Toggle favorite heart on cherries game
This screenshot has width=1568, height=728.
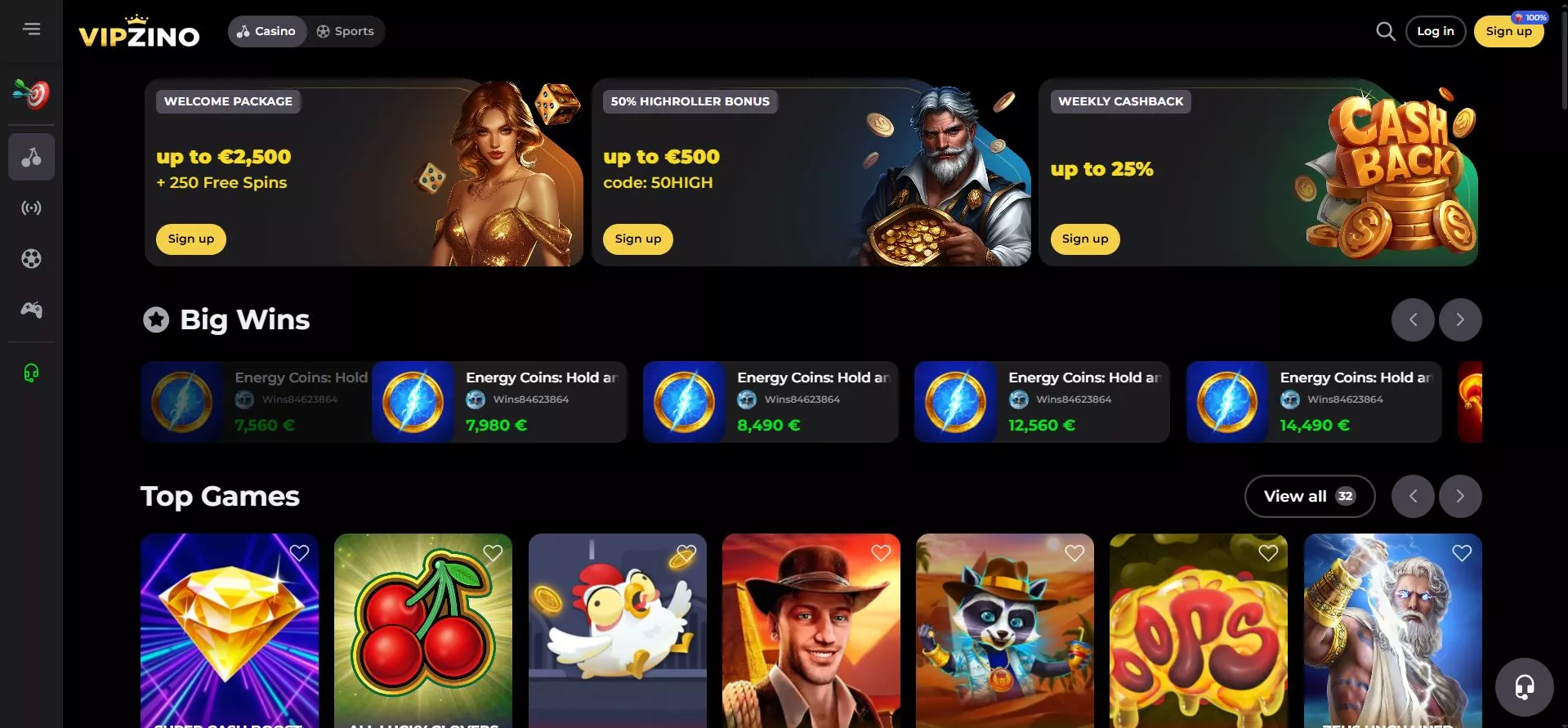click(493, 553)
